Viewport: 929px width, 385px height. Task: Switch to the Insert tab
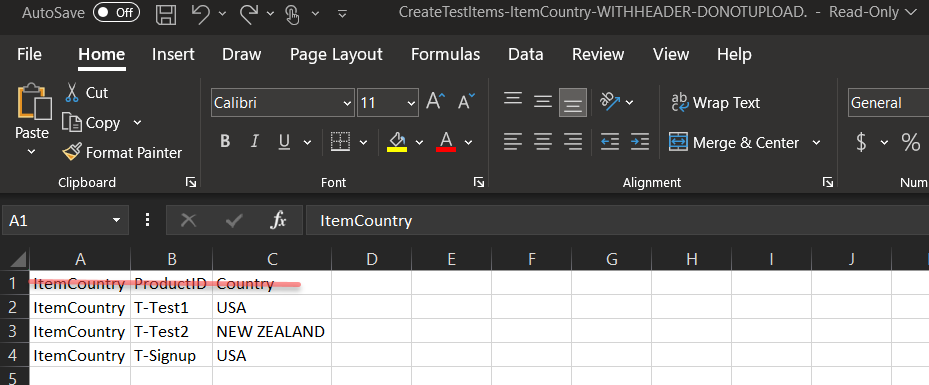(x=173, y=54)
